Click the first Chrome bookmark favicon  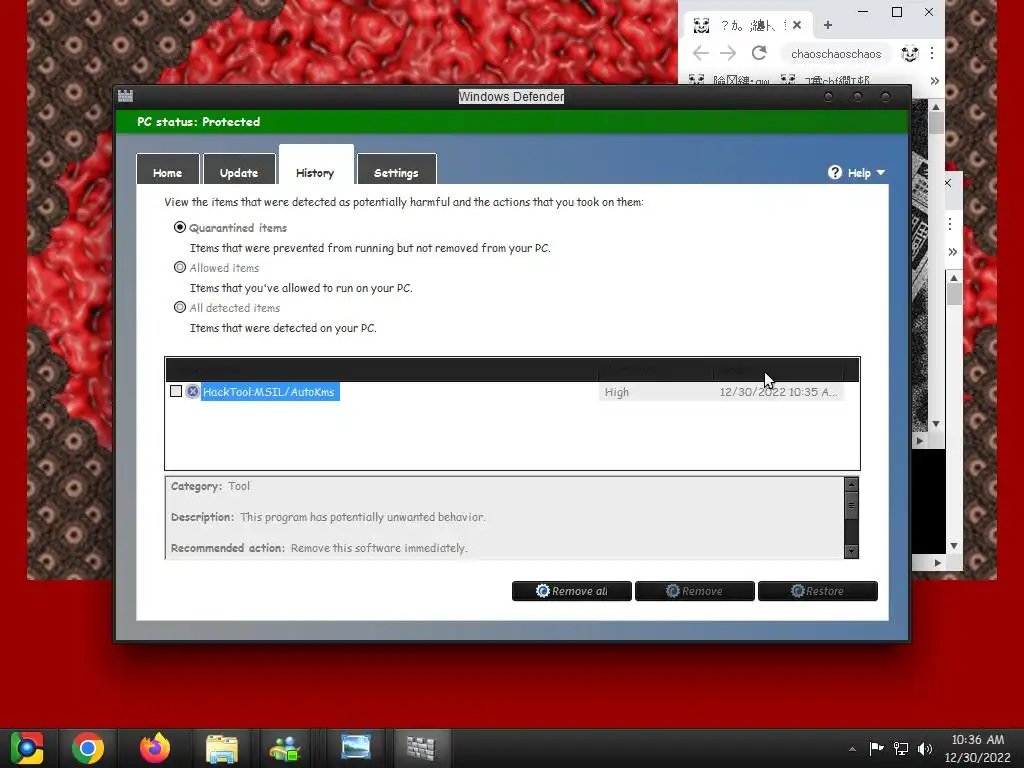[x=697, y=80]
